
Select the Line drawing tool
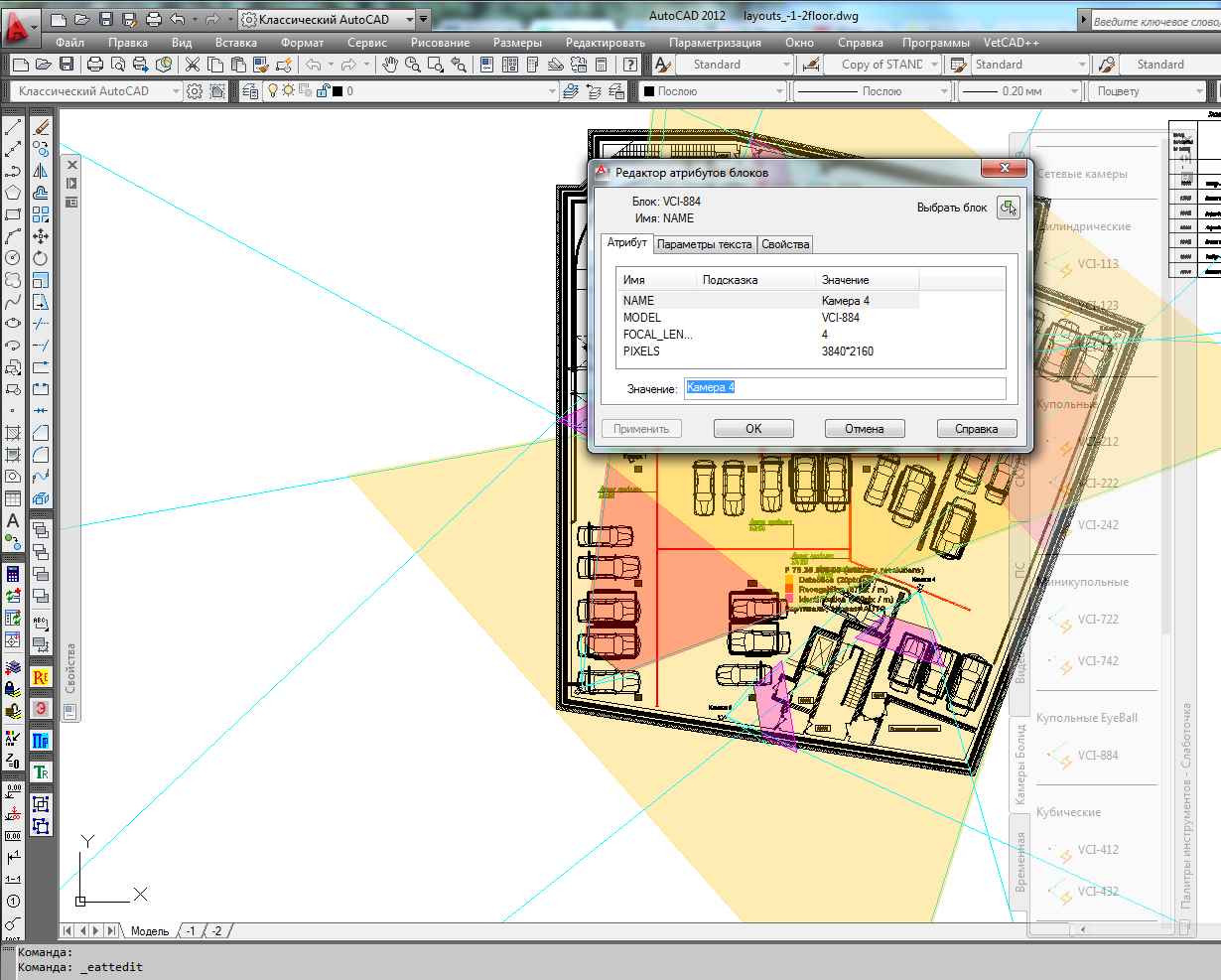[13, 128]
